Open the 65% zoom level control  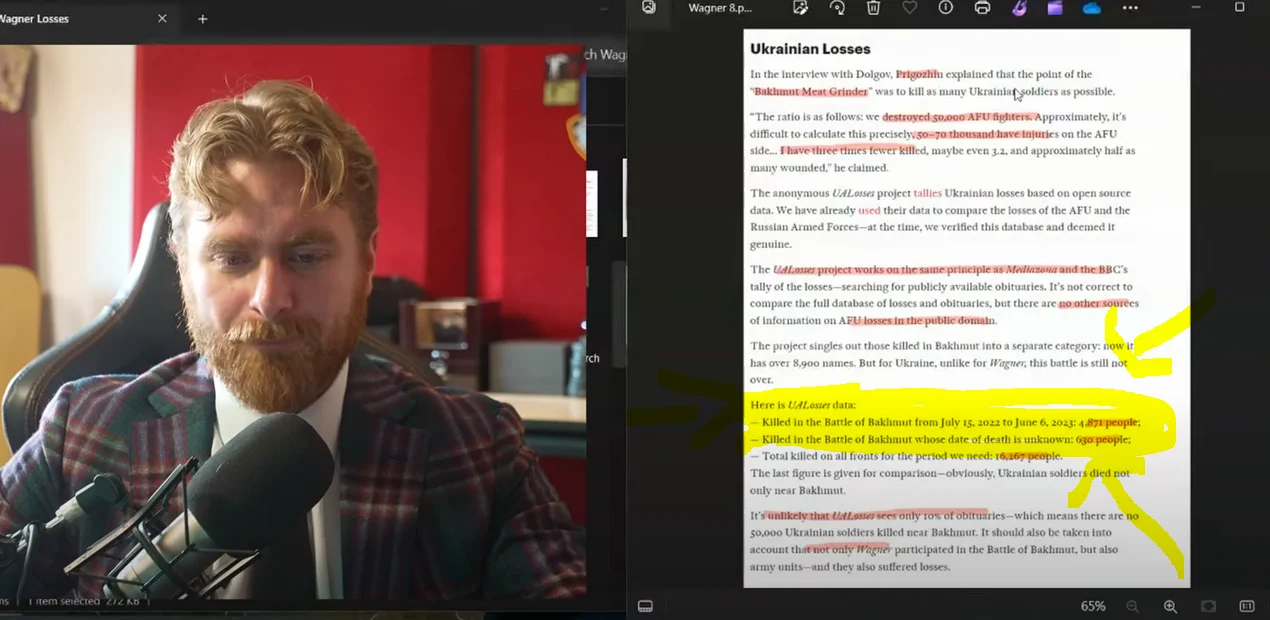pyautogui.click(x=1092, y=606)
